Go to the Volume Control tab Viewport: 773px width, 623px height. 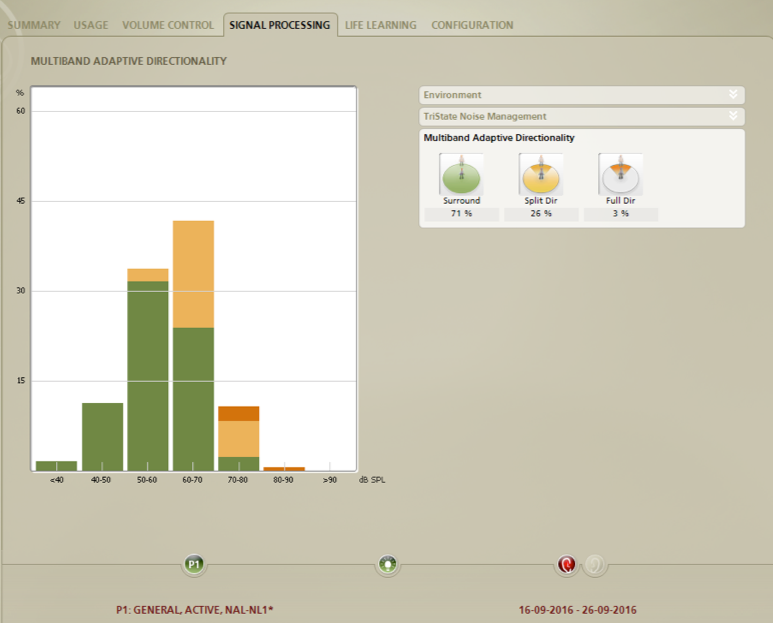(168, 25)
